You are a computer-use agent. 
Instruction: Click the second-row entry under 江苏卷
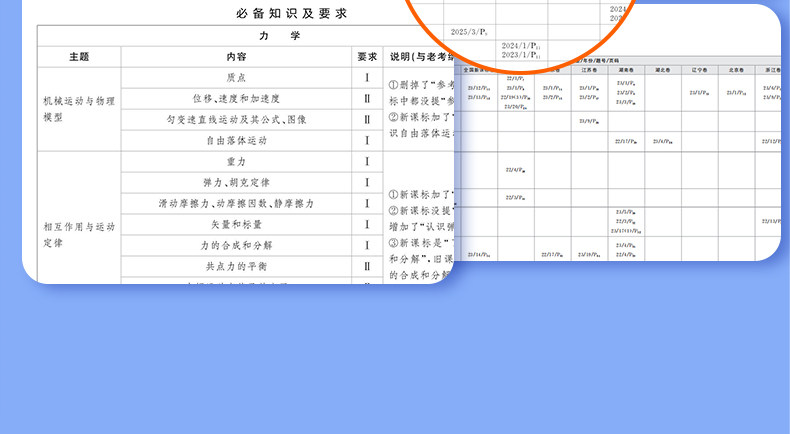[589, 121]
